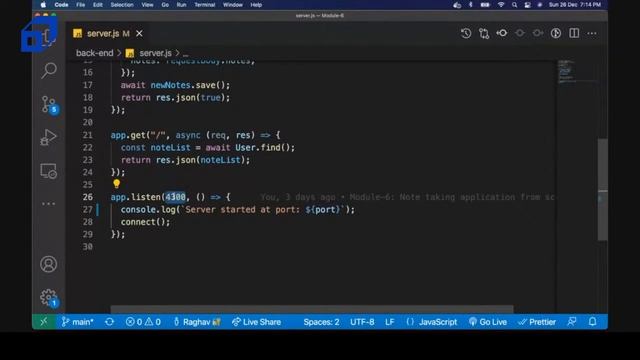Open the Selection menu
Screen dimensions: 640x360
tap(122, 5)
